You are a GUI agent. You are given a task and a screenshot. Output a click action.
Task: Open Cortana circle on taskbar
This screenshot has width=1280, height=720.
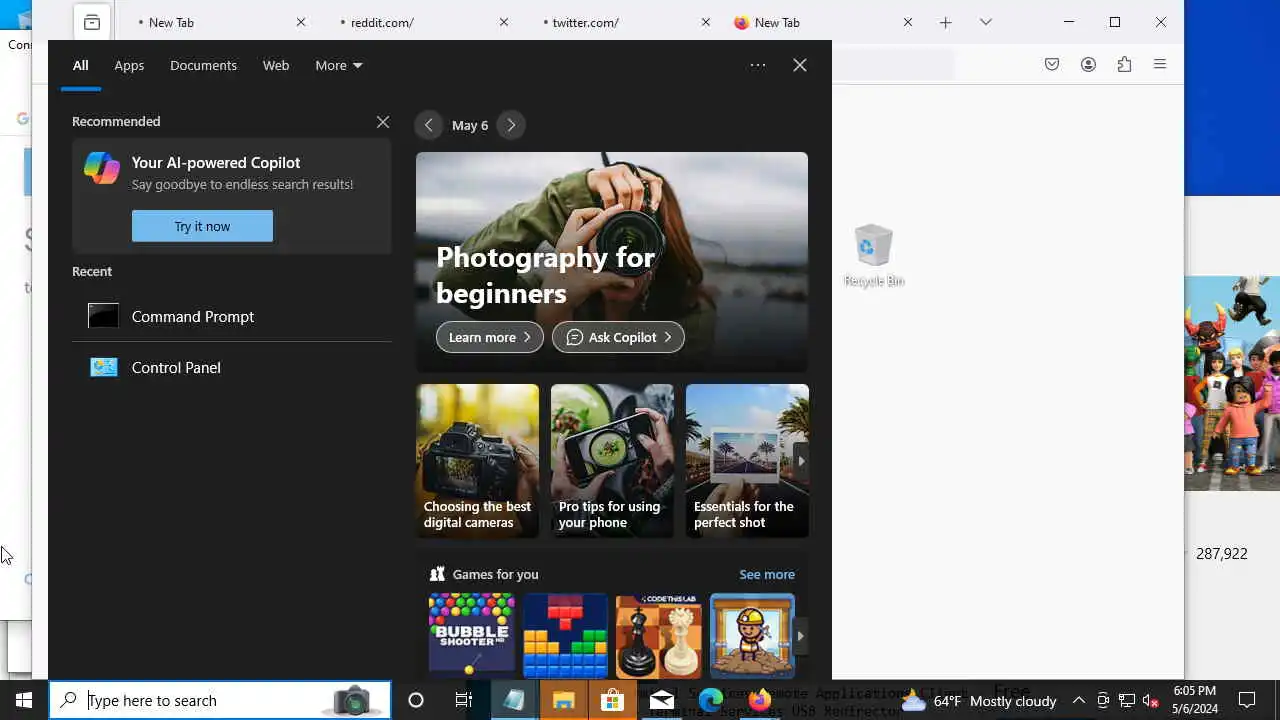tap(416, 700)
